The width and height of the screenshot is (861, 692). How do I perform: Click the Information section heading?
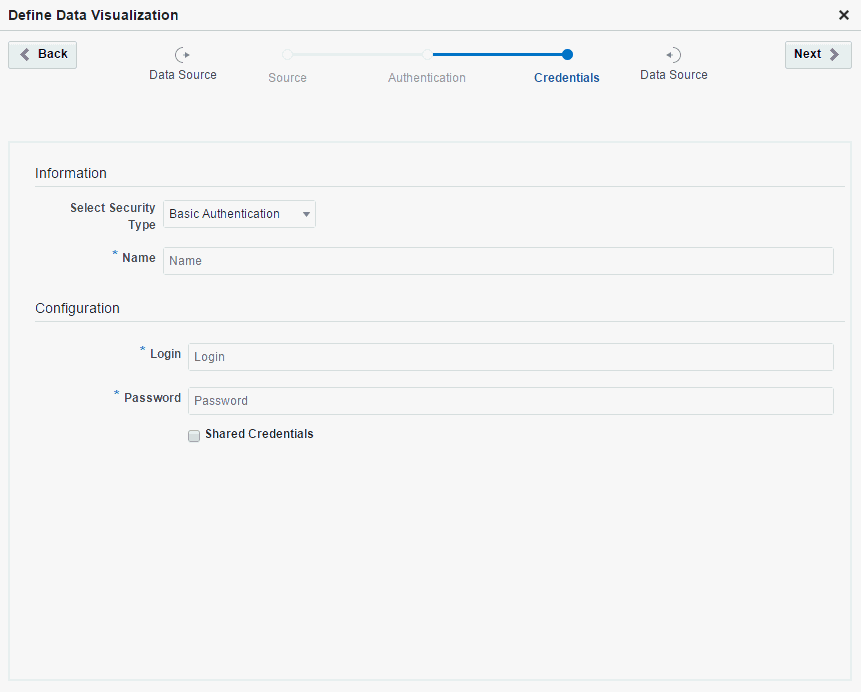[71, 174]
